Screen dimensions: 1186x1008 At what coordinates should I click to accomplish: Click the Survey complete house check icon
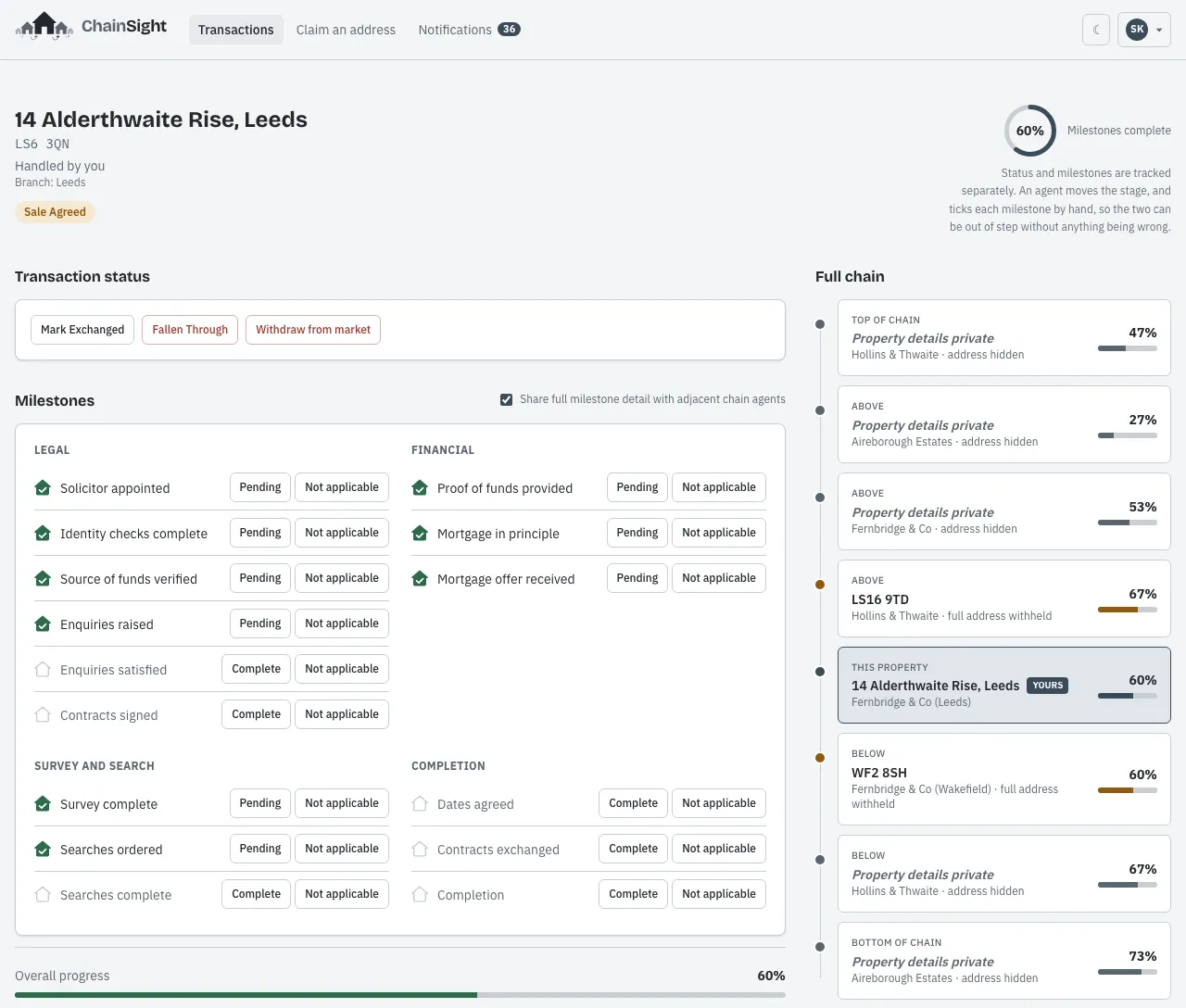[x=43, y=804]
